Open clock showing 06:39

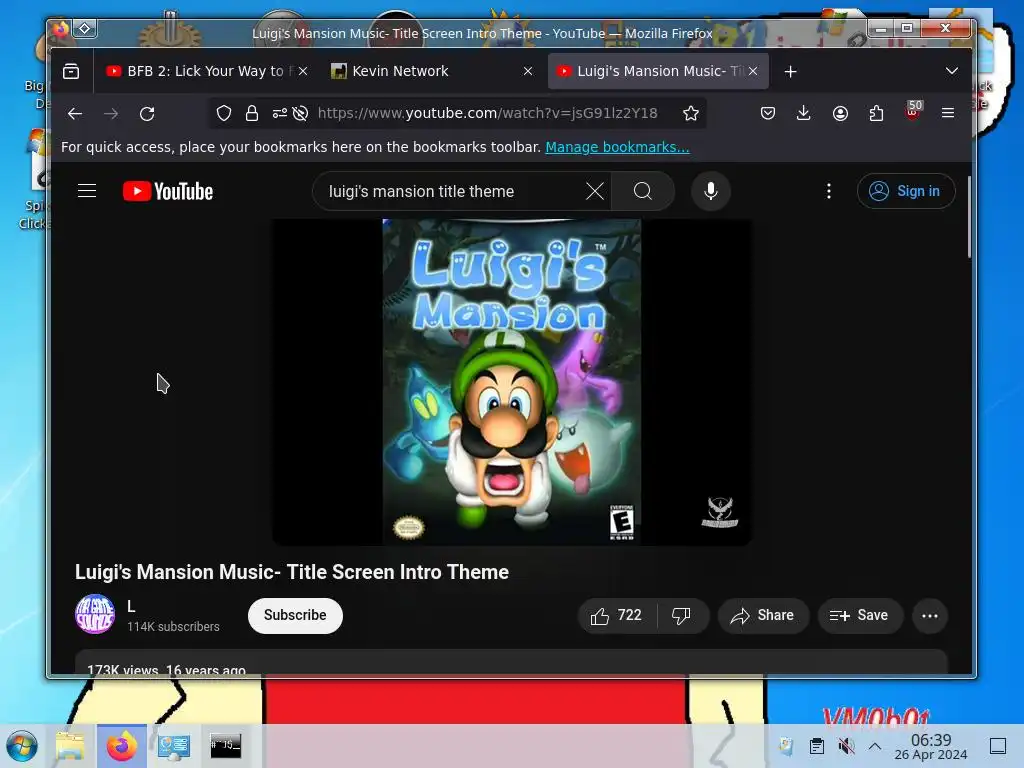tap(931, 746)
